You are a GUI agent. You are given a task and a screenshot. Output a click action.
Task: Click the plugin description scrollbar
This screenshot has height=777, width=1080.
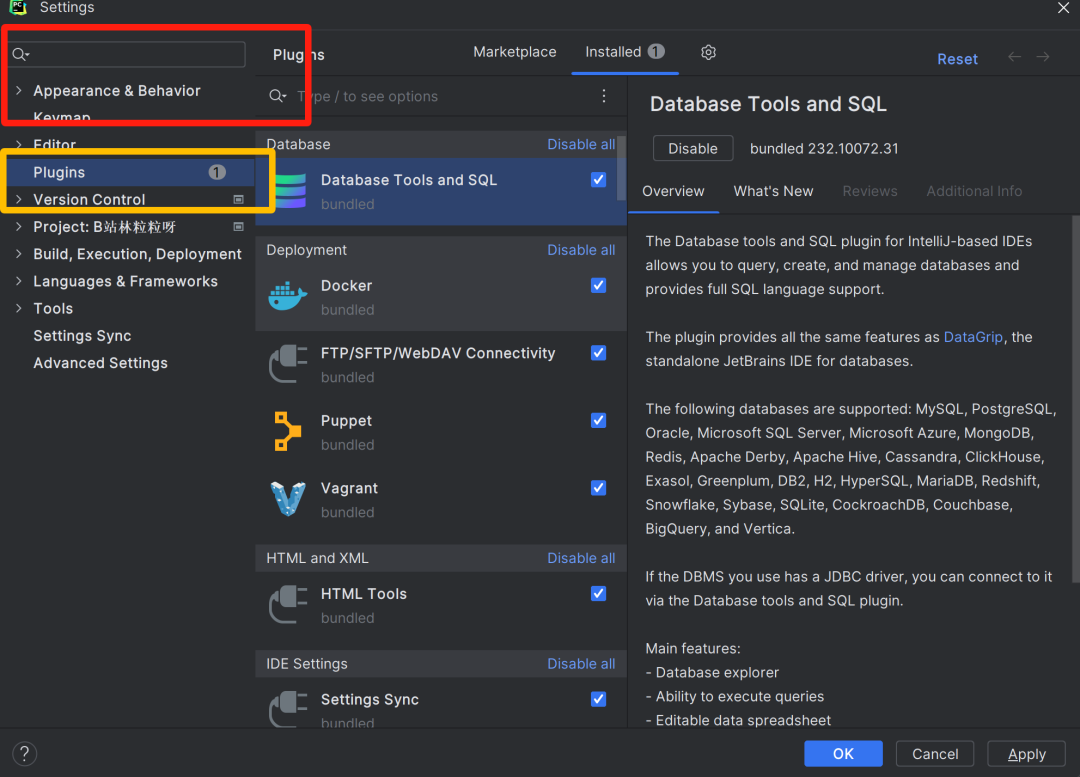1075,400
